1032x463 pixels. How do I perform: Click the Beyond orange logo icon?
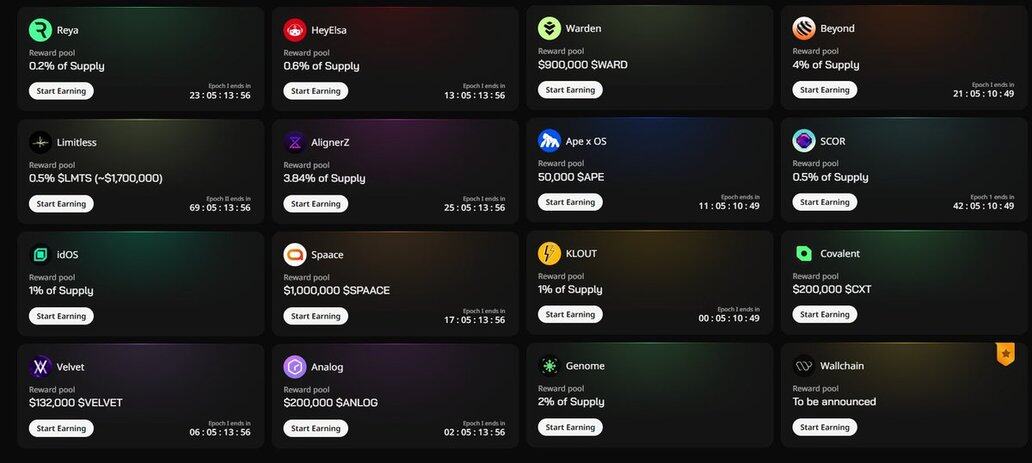coord(804,28)
